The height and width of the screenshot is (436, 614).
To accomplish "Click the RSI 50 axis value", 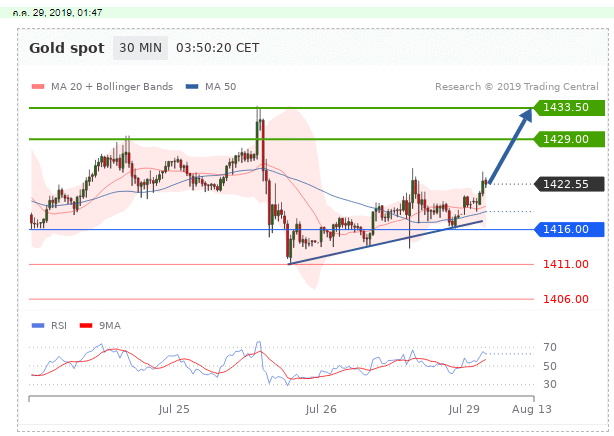I will pos(550,366).
